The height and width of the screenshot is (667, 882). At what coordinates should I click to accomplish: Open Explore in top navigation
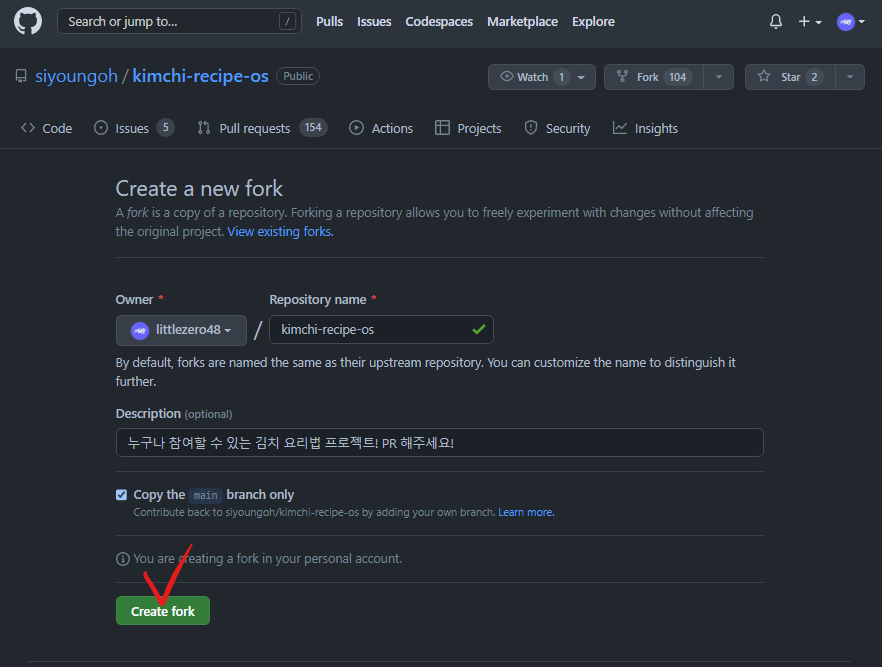(x=593, y=21)
